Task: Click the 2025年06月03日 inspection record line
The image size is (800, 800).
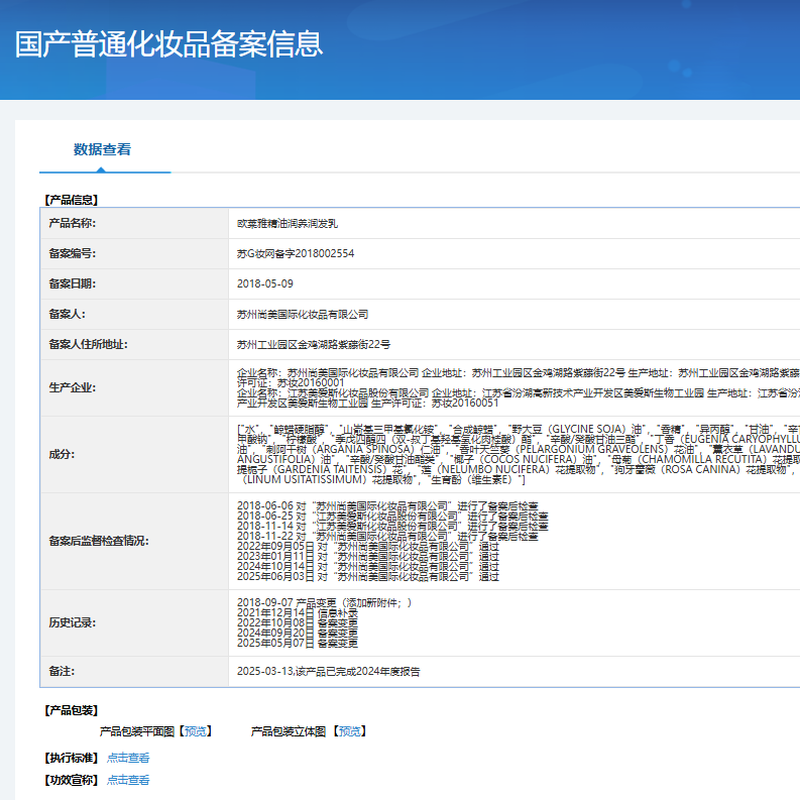Action: (367, 577)
